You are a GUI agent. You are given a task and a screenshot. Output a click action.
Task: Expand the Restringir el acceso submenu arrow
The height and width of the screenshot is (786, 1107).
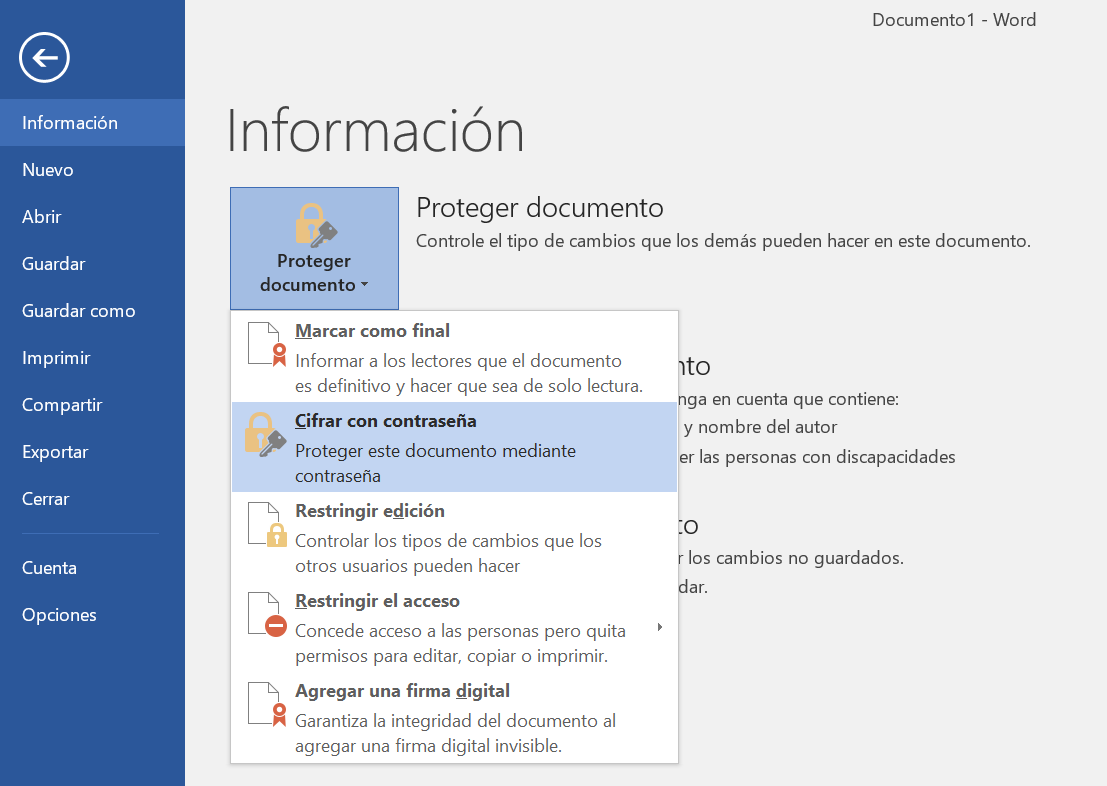[x=659, y=627]
